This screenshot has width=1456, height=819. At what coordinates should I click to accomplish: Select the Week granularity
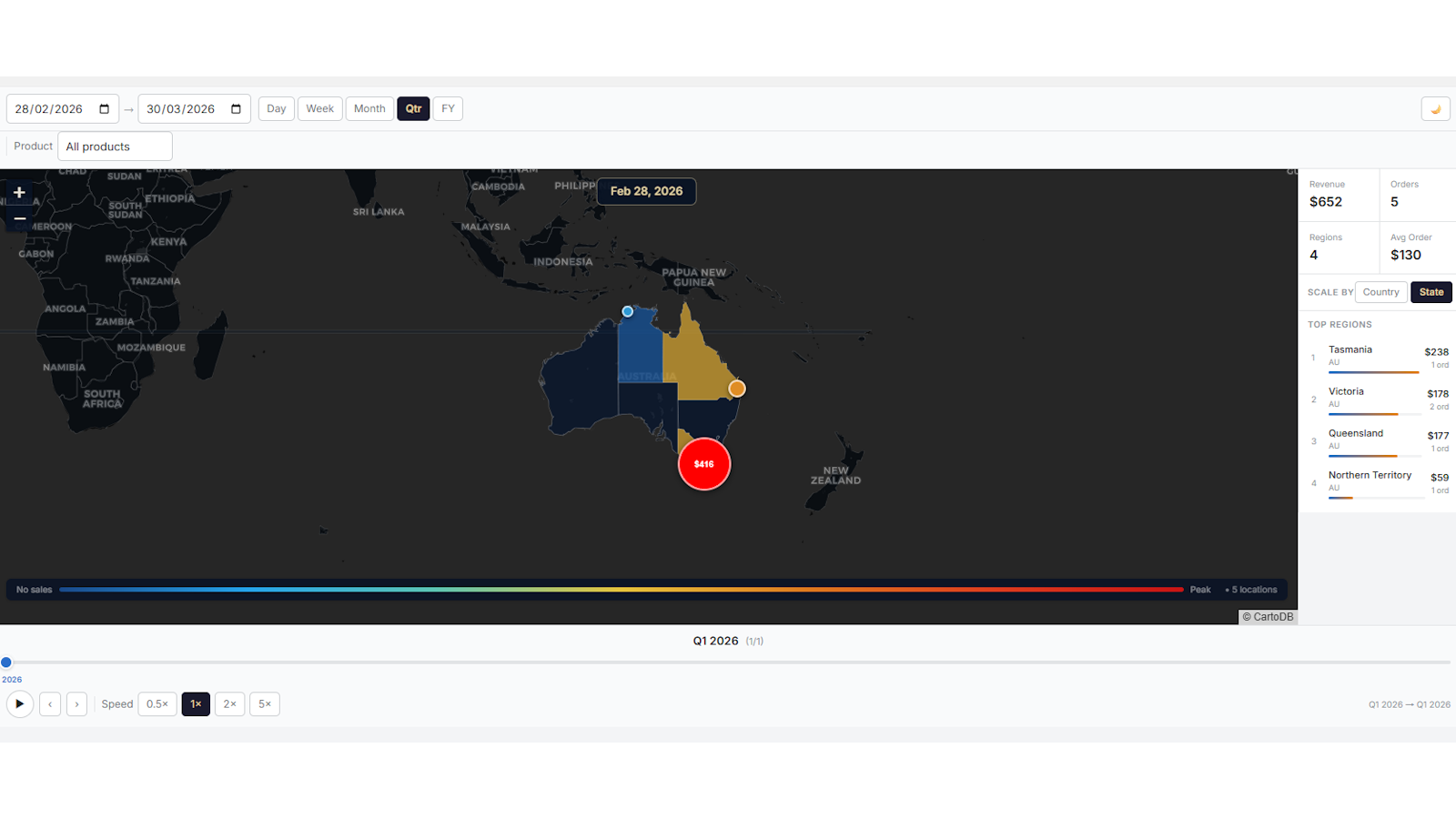pos(320,109)
